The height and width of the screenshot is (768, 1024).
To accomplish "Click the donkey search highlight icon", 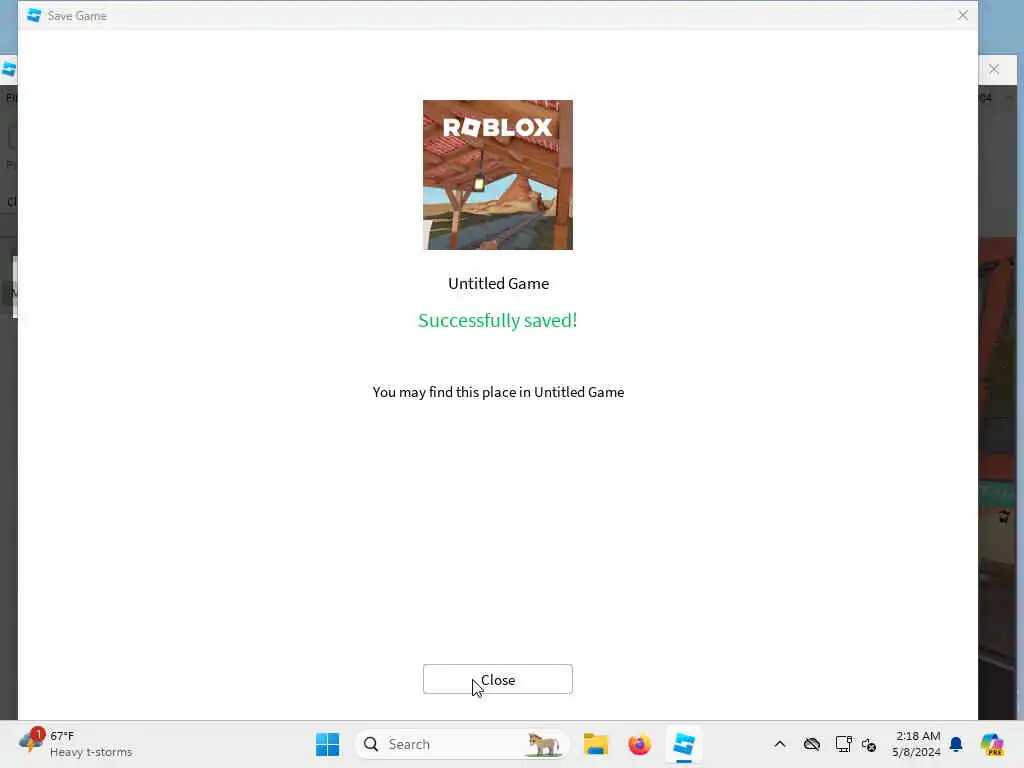I will coord(543,744).
